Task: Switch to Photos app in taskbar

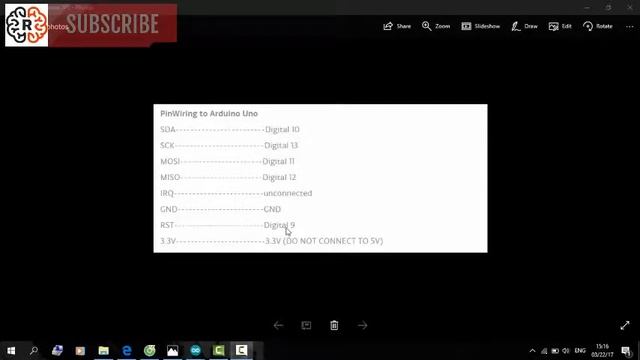Action: [x=172, y=351]
